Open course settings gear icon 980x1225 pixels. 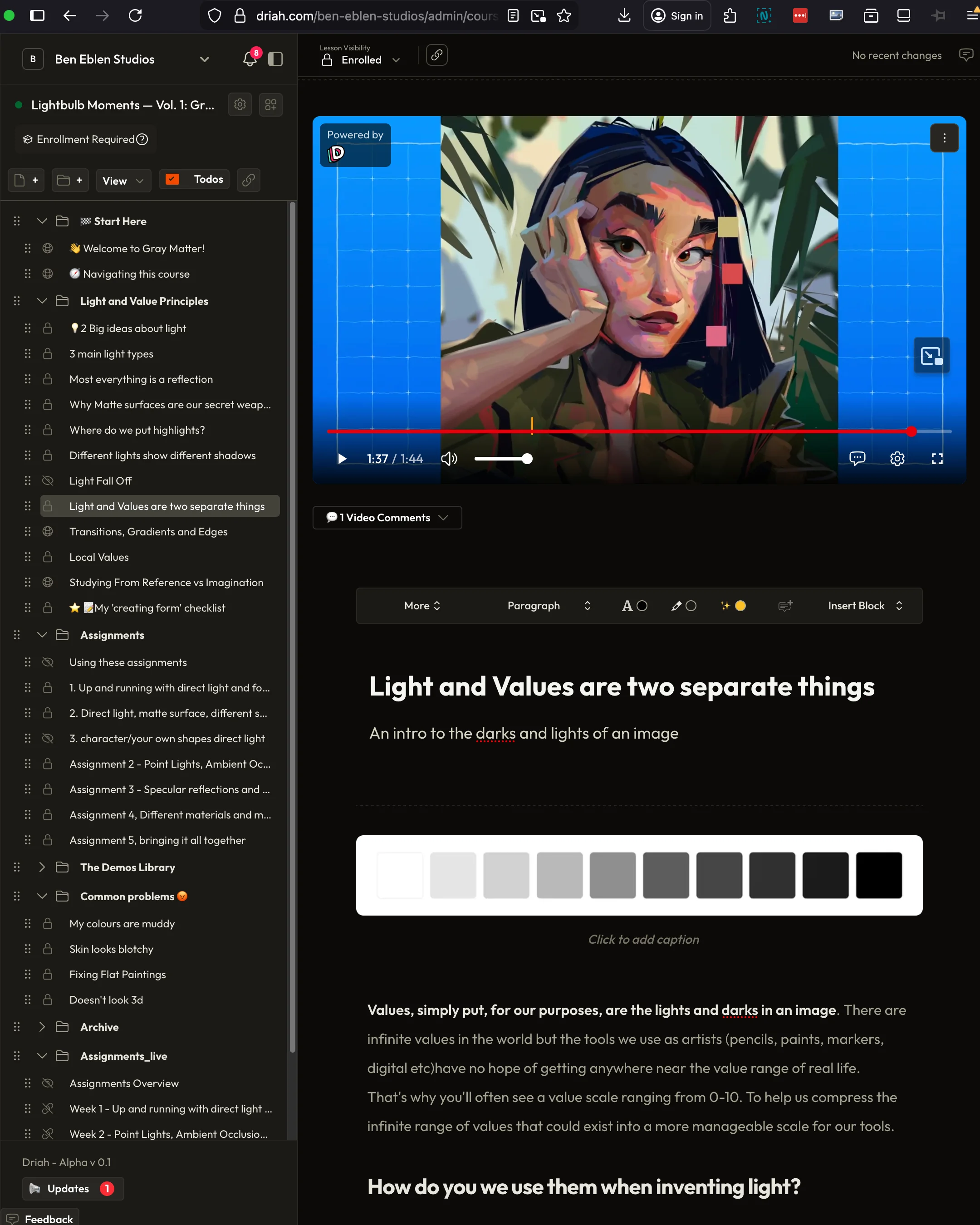(240, 104)
